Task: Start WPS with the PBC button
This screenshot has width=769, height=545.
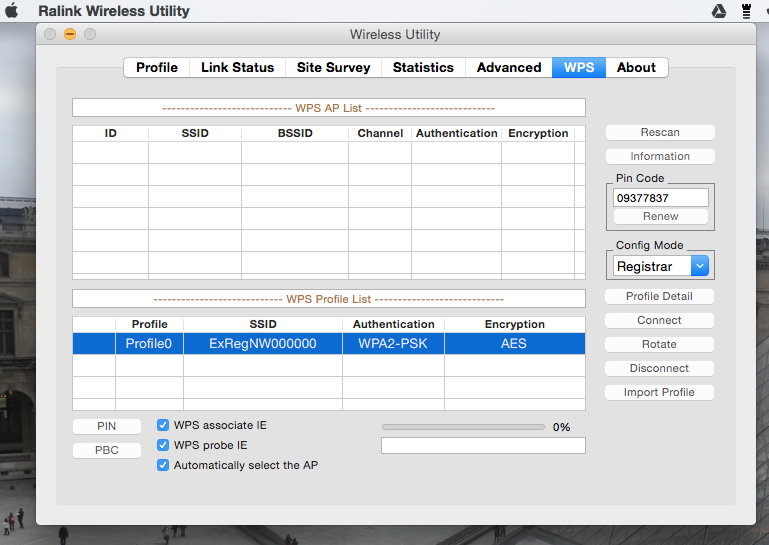Action: 107,450
